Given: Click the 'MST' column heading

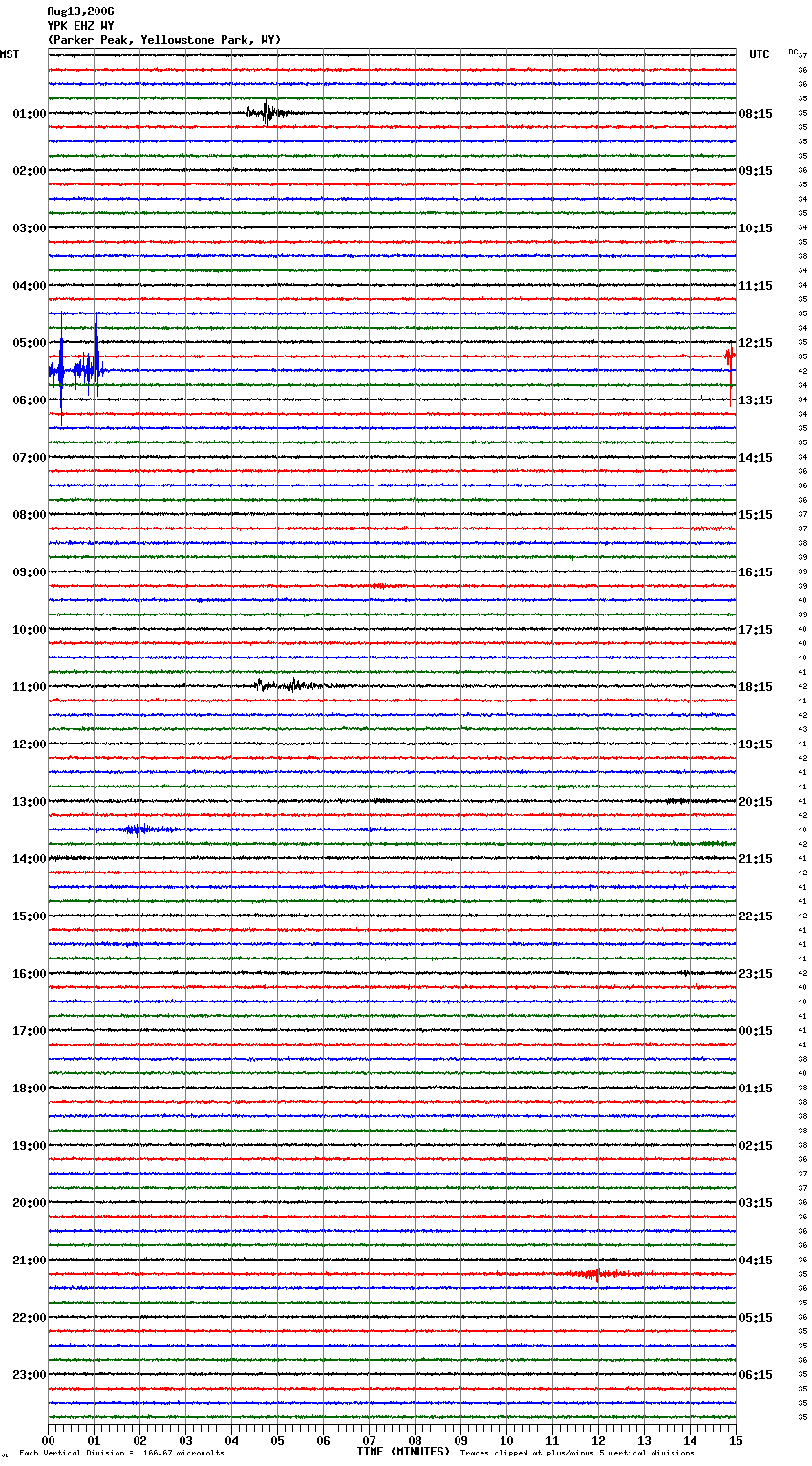Looking at the screenshot, I should coord(10,54).
